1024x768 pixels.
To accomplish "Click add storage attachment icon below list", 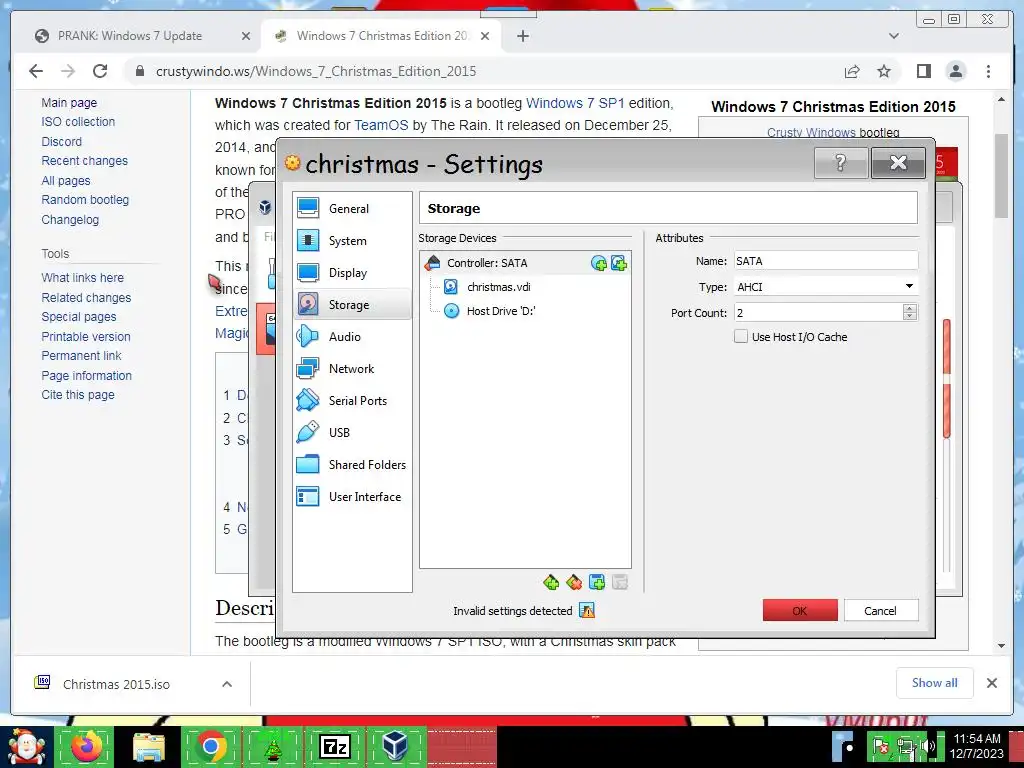I will pos(597,582).
